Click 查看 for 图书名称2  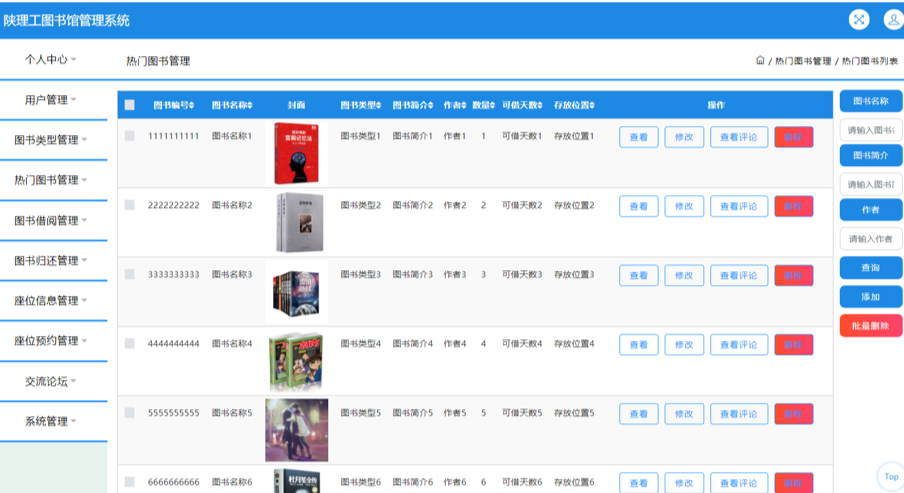pos(638,206)
